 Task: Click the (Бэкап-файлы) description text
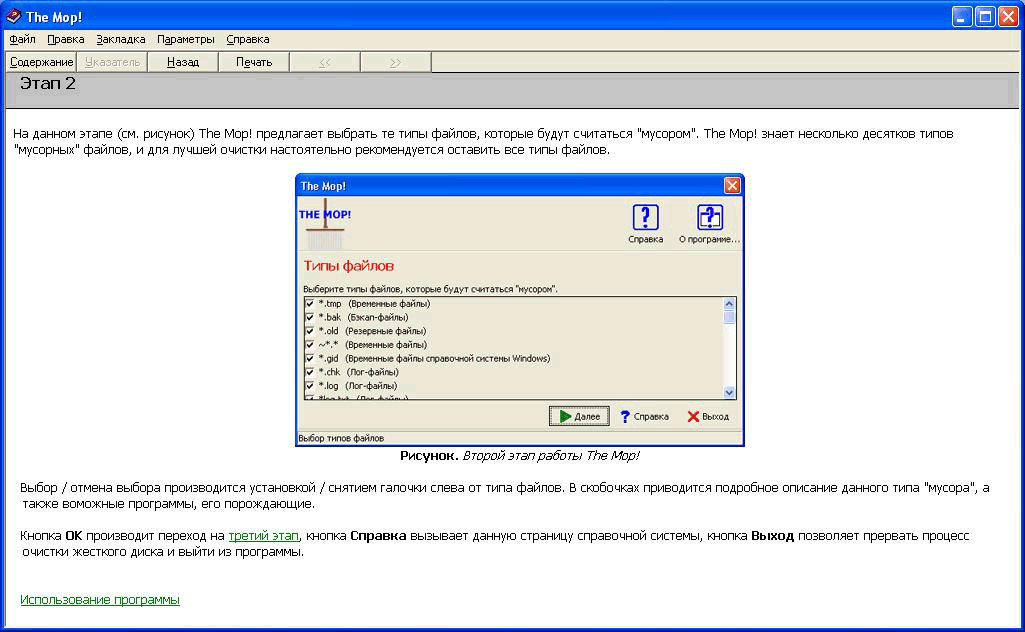pos(378,317)
